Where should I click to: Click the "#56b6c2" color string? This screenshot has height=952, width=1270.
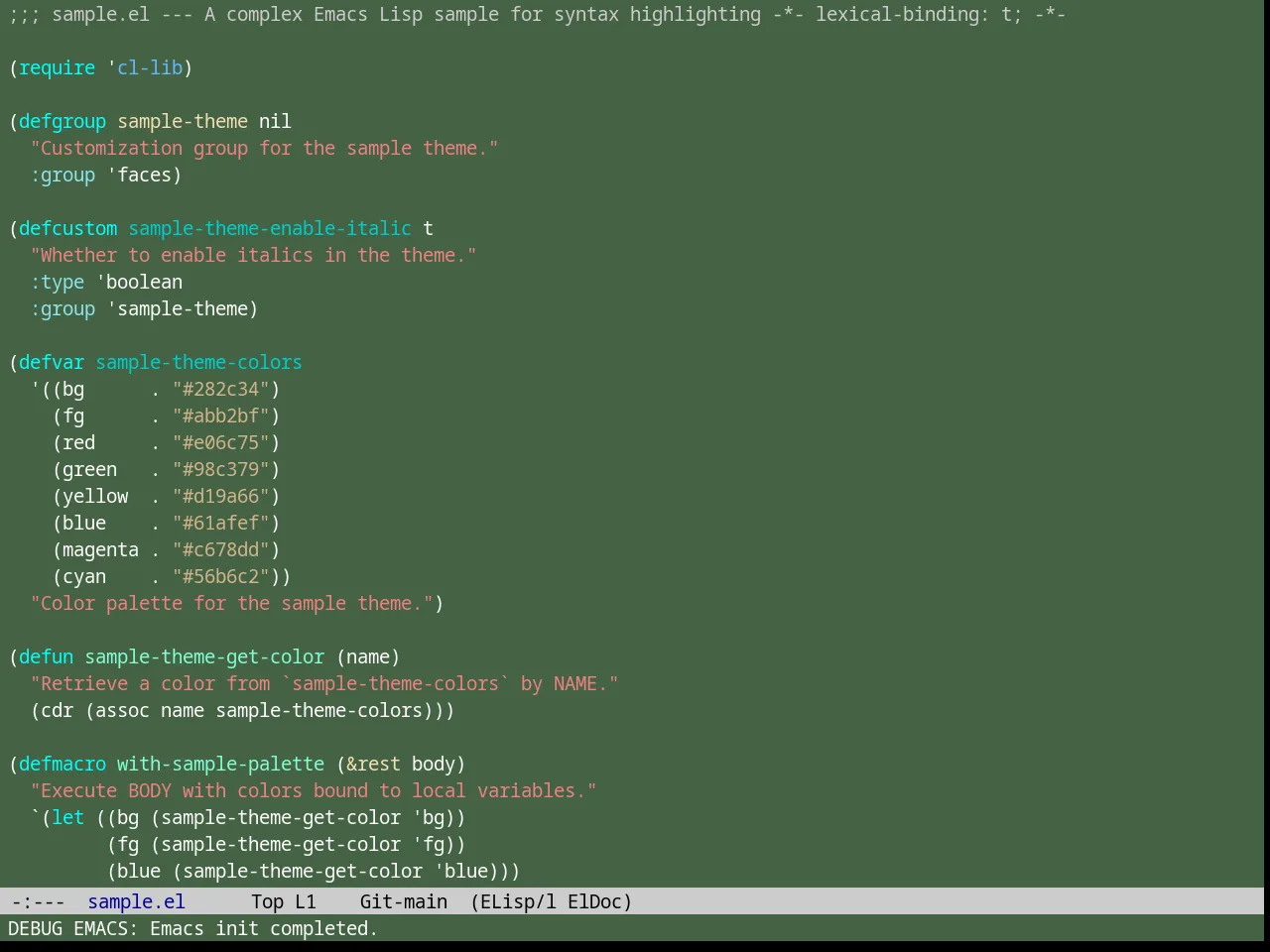(221, 576)
